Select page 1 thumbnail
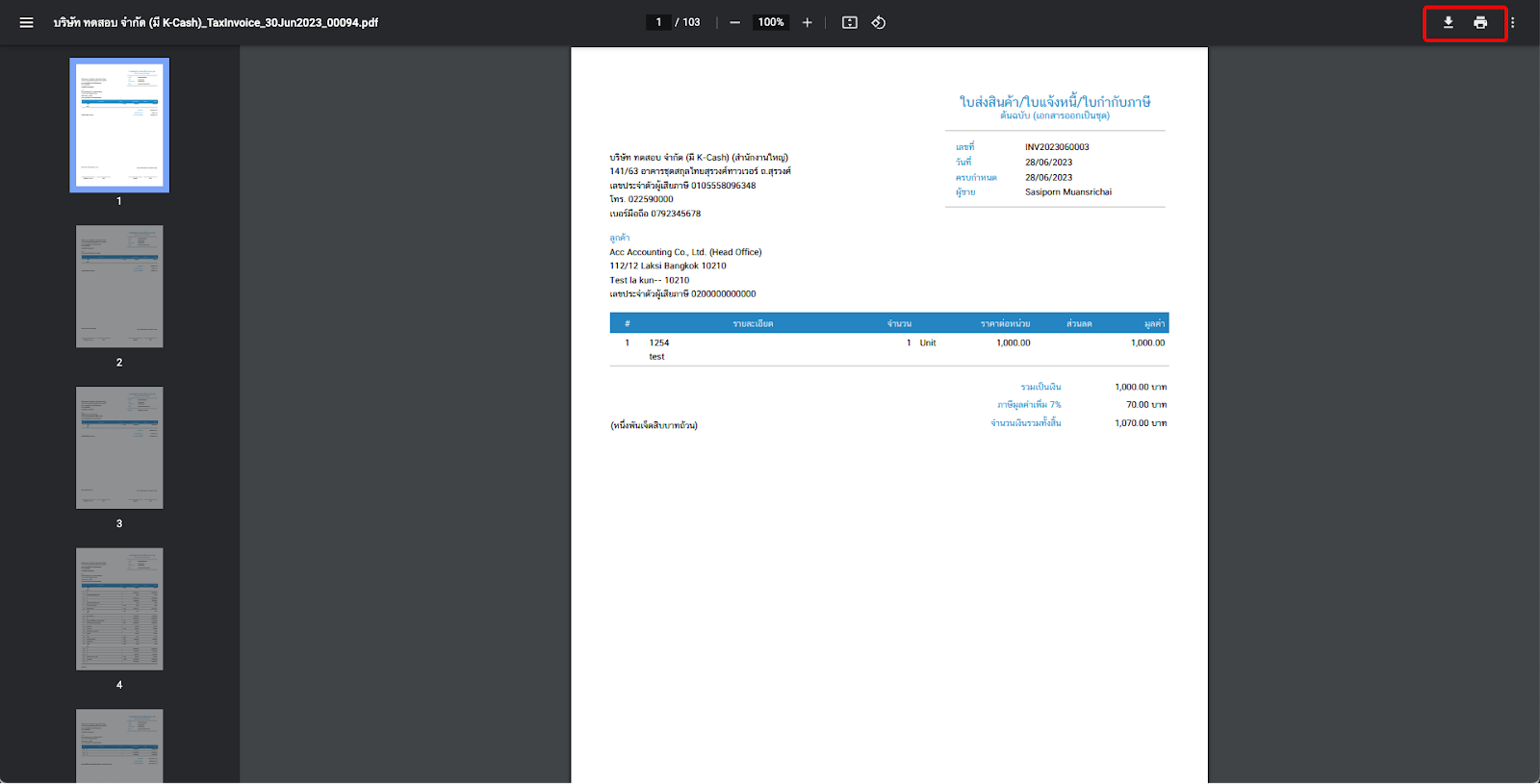Viewport: 1540px width, 784px height. (x=119, y=125)
